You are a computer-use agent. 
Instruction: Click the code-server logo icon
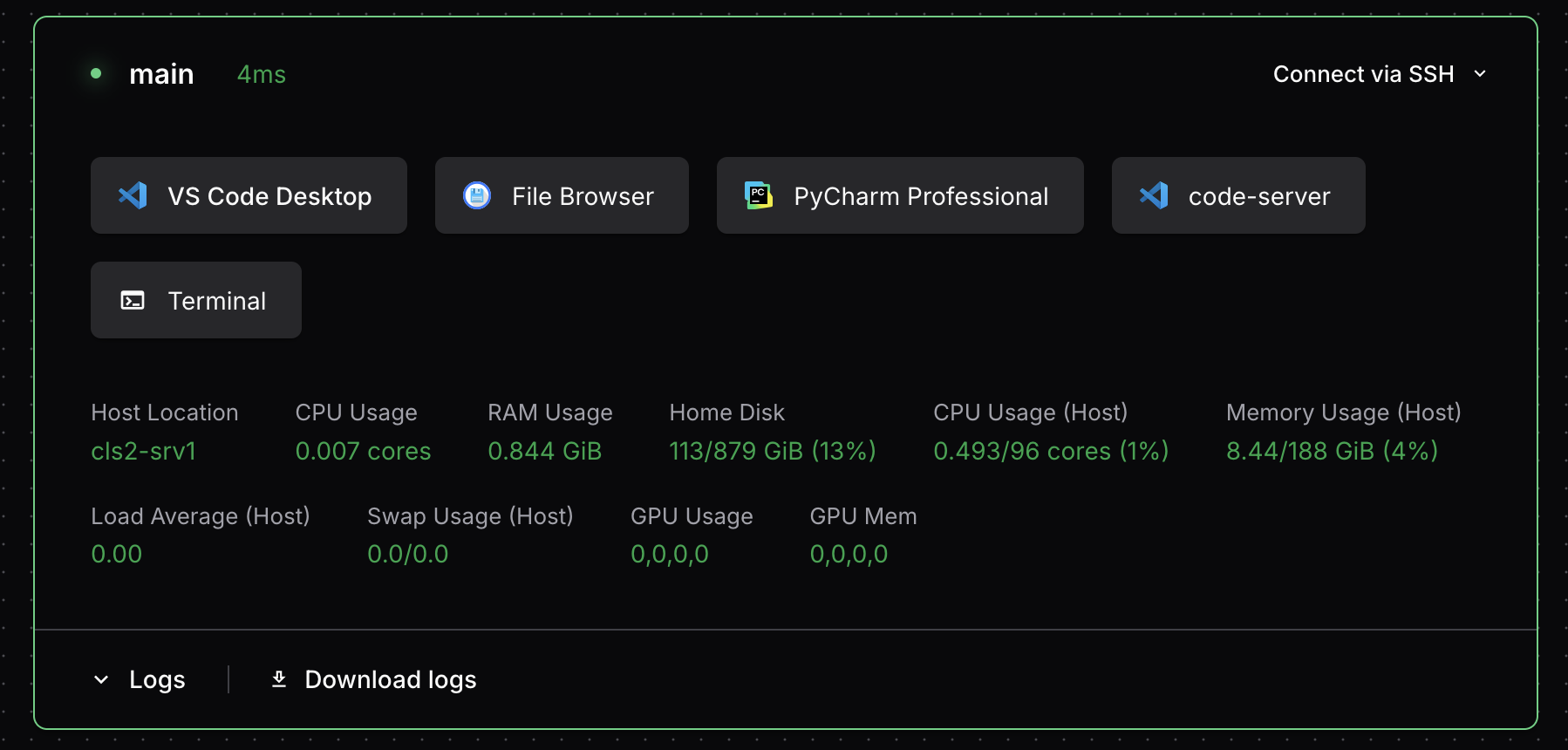coord(1154,195)
